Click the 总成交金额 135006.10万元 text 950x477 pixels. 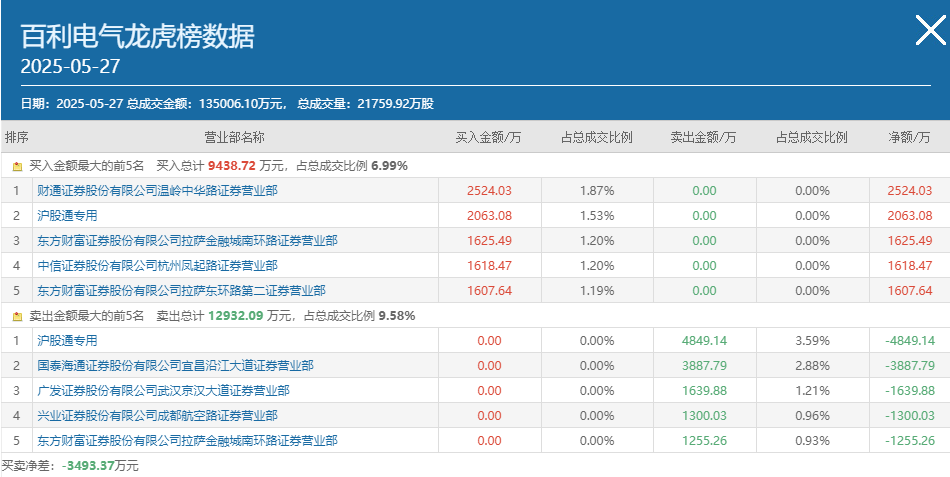[207, 104]
